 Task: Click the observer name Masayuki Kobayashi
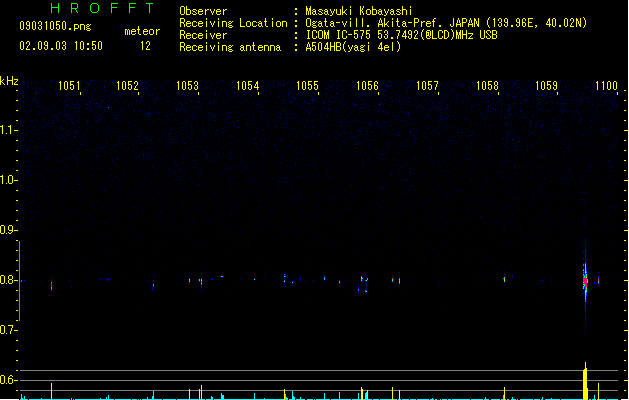[x=359, y=11]
